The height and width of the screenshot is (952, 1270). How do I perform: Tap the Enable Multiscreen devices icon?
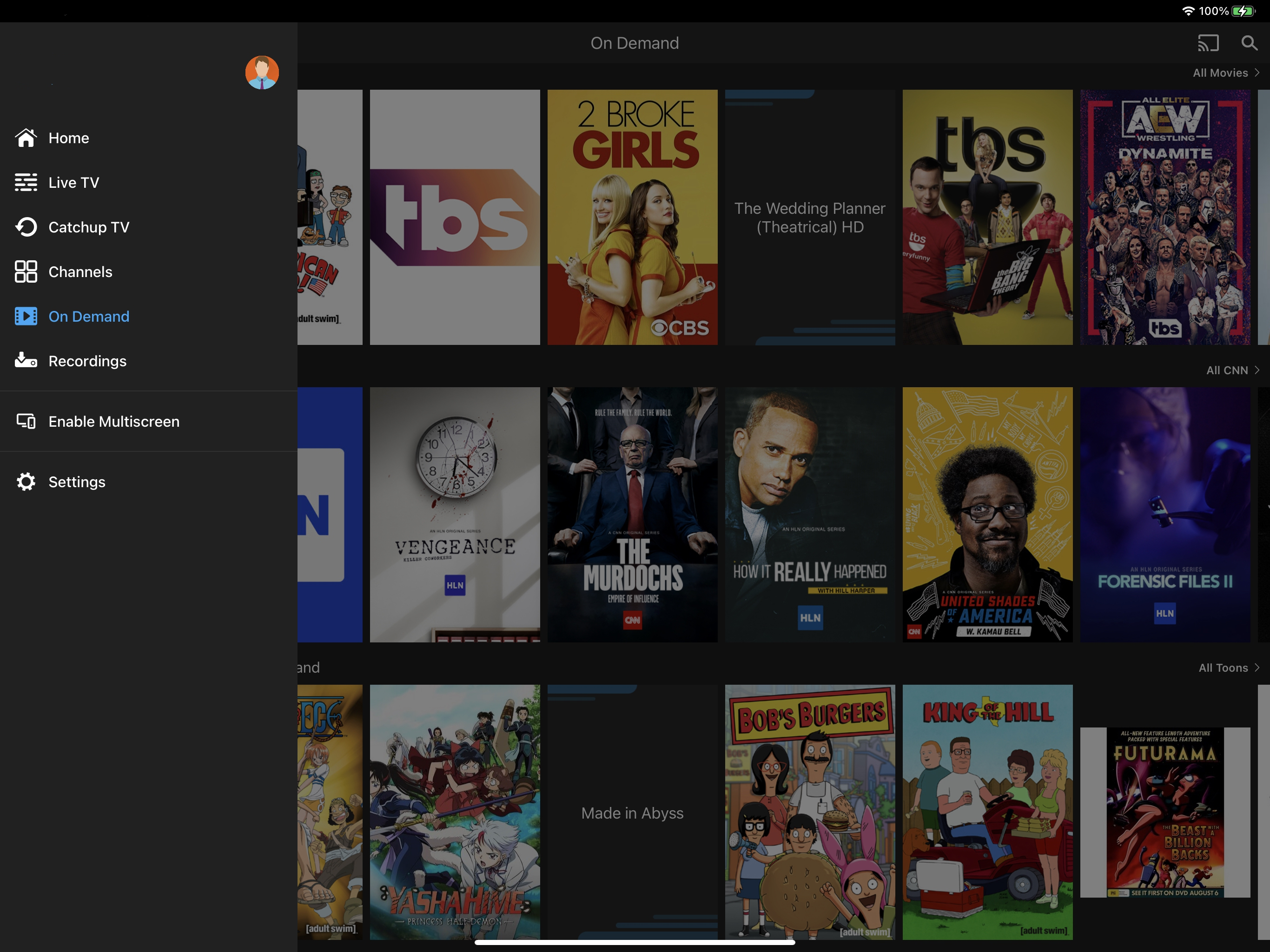coord(26,422)
